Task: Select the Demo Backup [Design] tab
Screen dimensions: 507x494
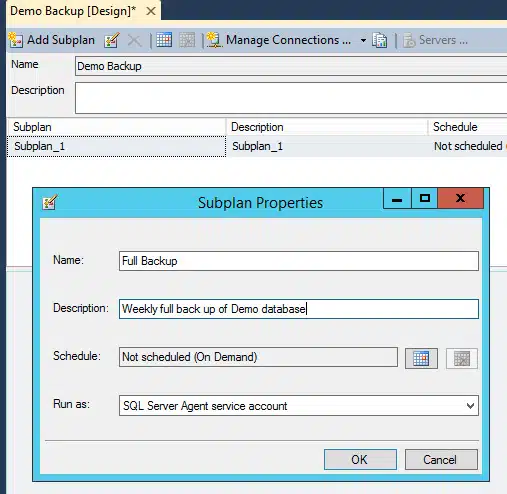Action: point(73,11)
